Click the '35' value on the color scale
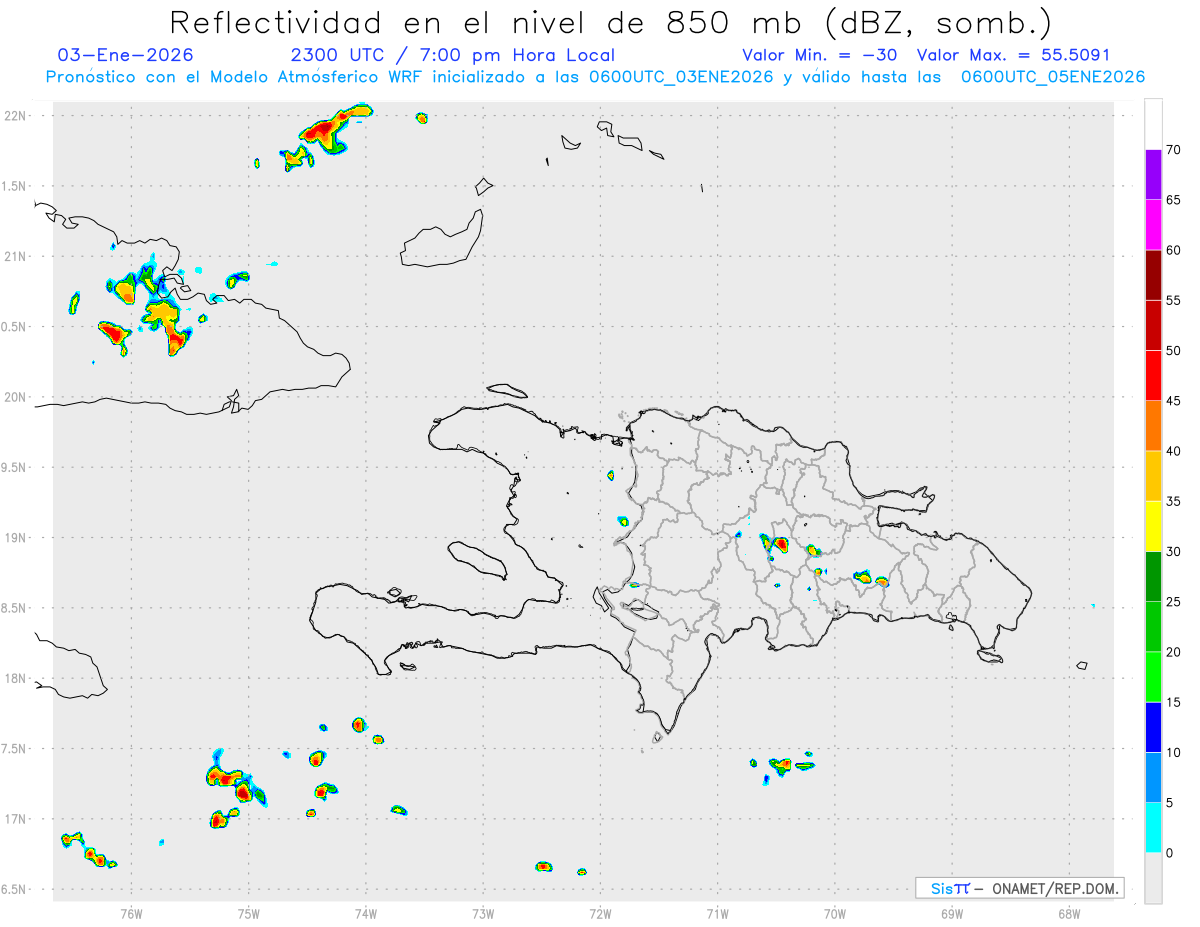Screen dimensions: 1200x927 pos(1173,502)
